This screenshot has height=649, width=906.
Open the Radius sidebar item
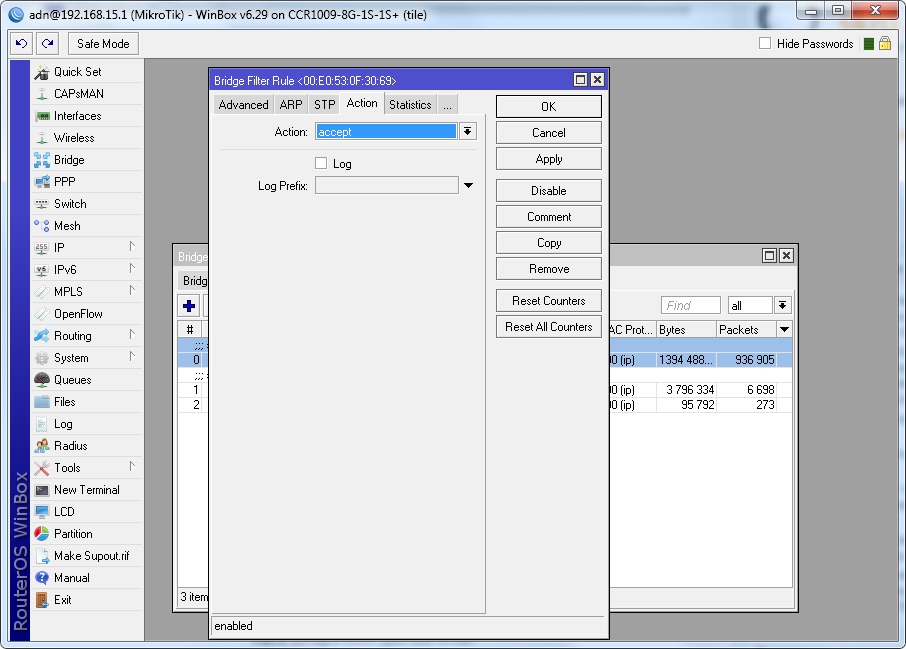pyautogui.click(x=70, y=446)
